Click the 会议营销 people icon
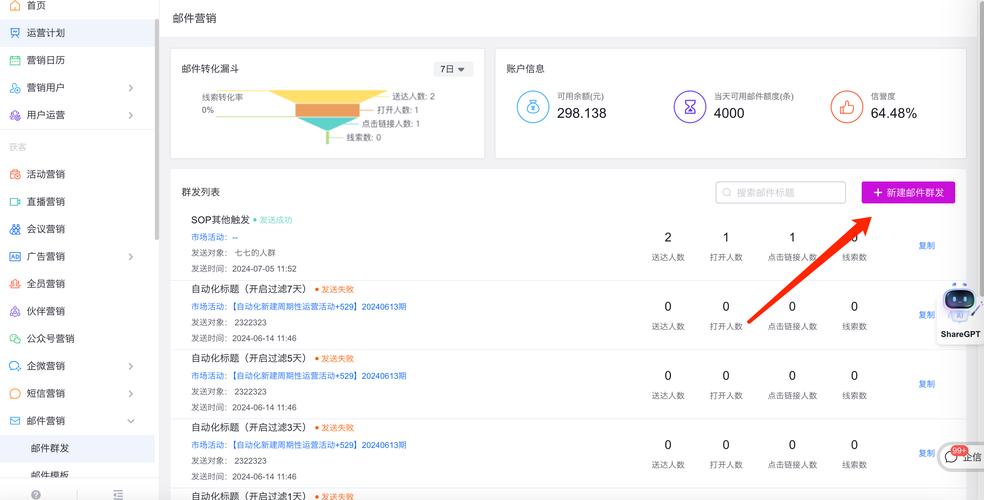Image resolution: width=984 pixels, height=500 pixels. 15,229
